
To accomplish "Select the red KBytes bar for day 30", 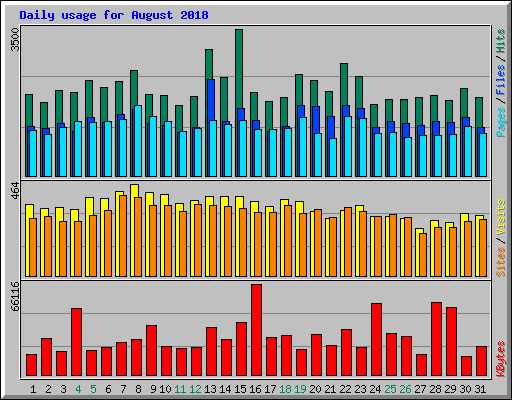I will 466,366.
